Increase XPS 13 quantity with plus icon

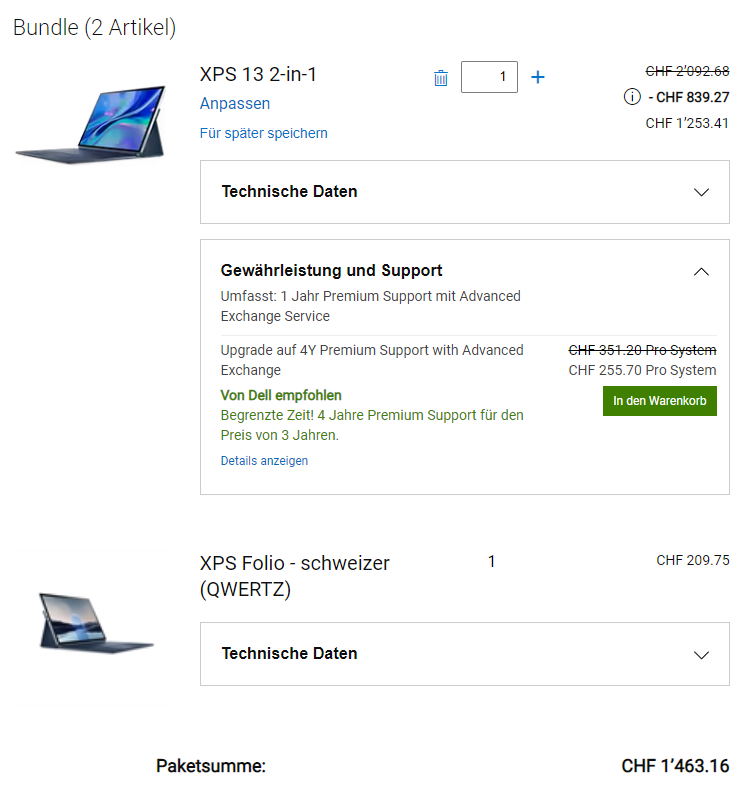click(538, 77)
